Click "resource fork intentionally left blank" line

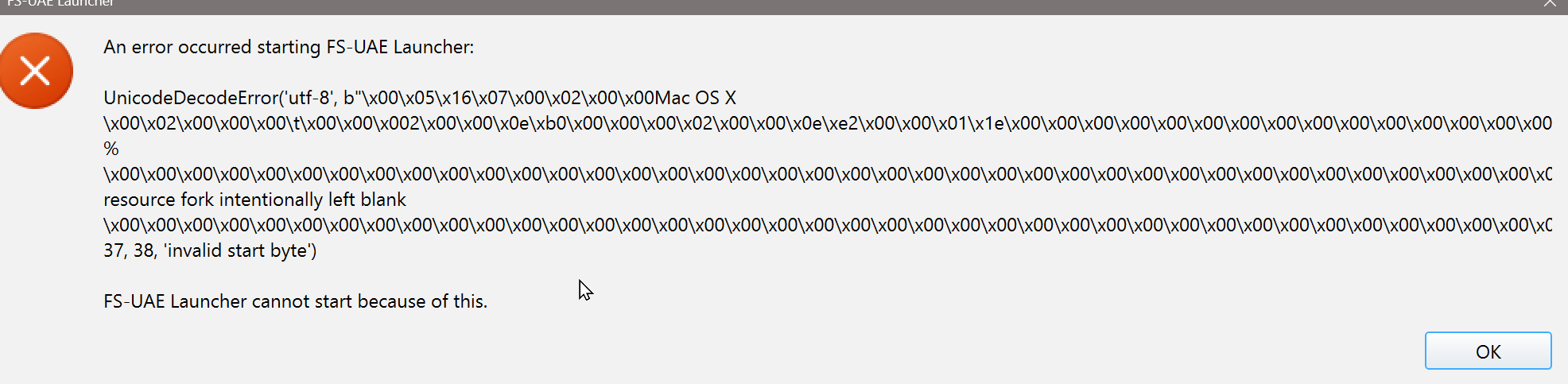pos(254,200)
